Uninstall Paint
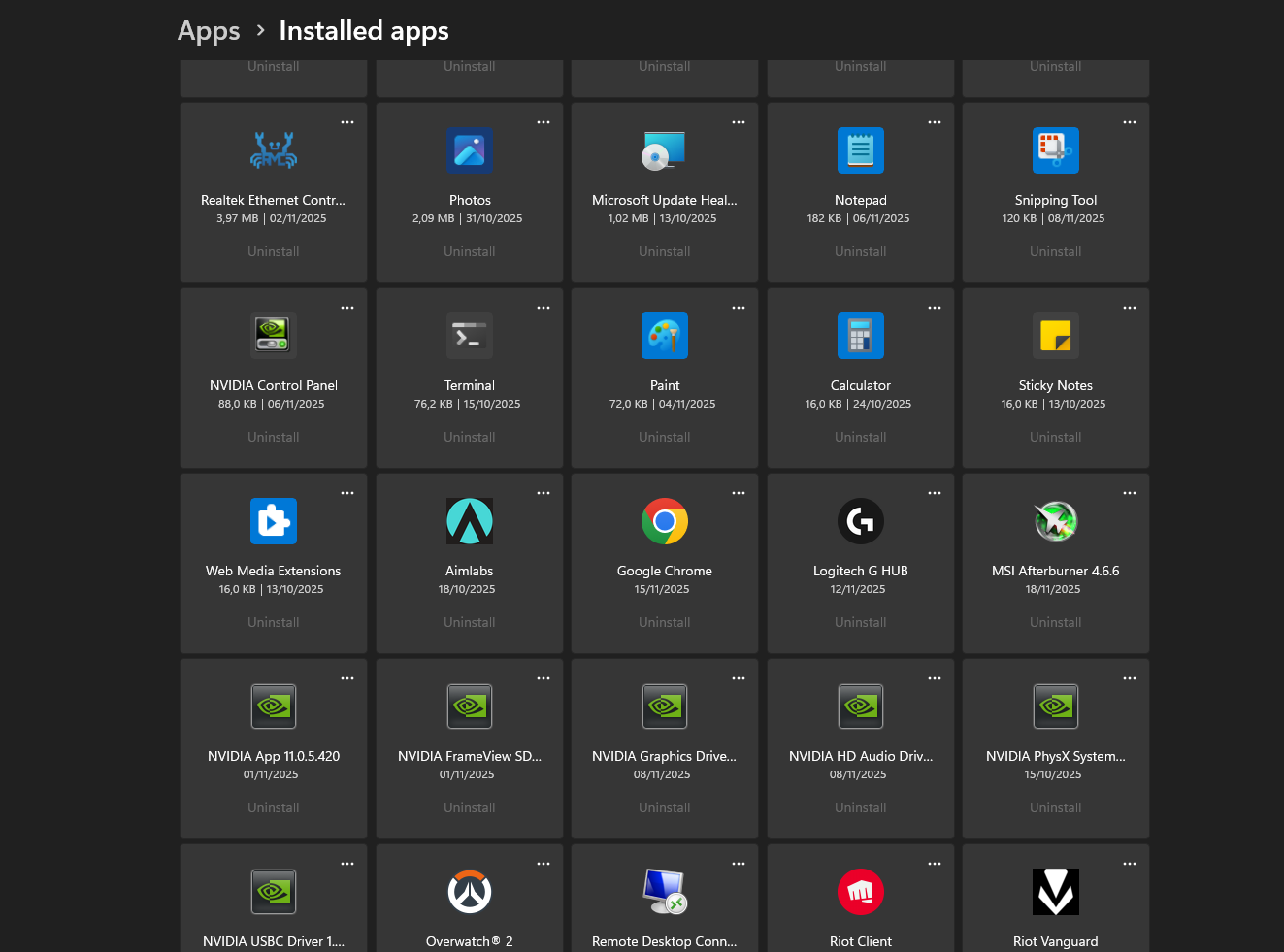The height and width of the screenshot is (952, 1284). pyautogui.click(x=665, y=437)
